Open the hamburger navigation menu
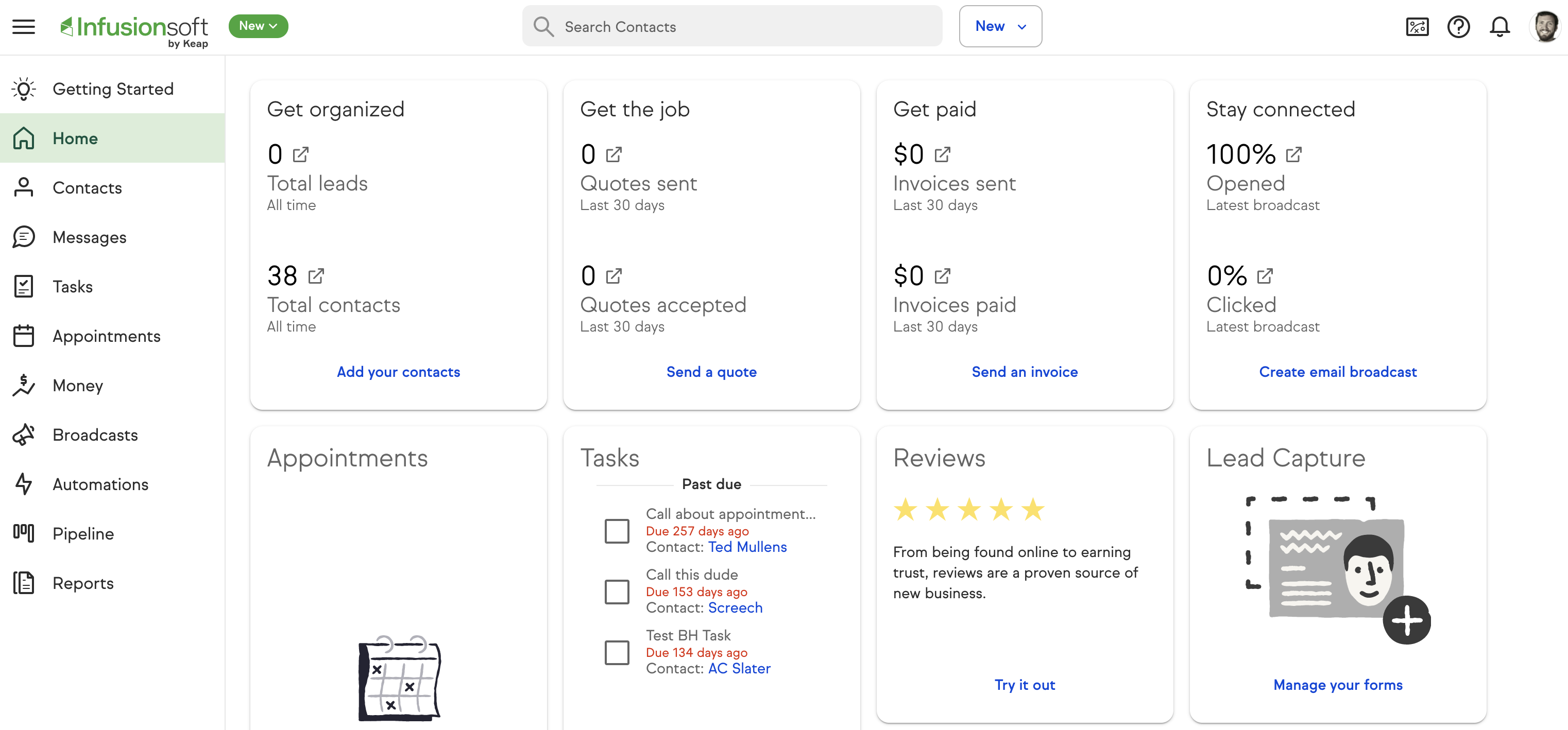Screen dimensions: 1568x730 pyautogui.click(x=24, y=27)
